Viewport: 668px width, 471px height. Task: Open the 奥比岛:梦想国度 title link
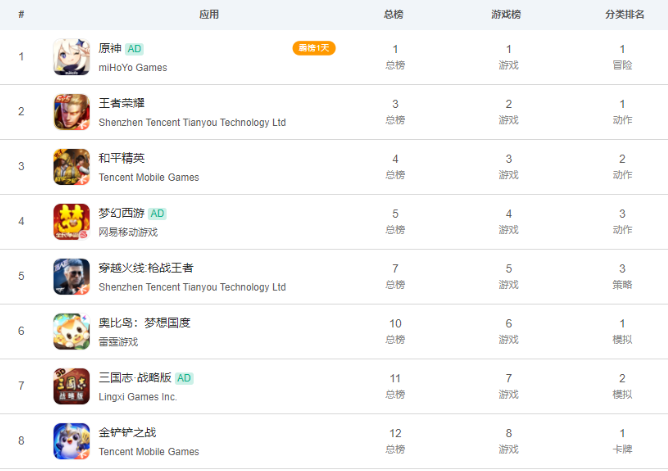pos(144,323)
